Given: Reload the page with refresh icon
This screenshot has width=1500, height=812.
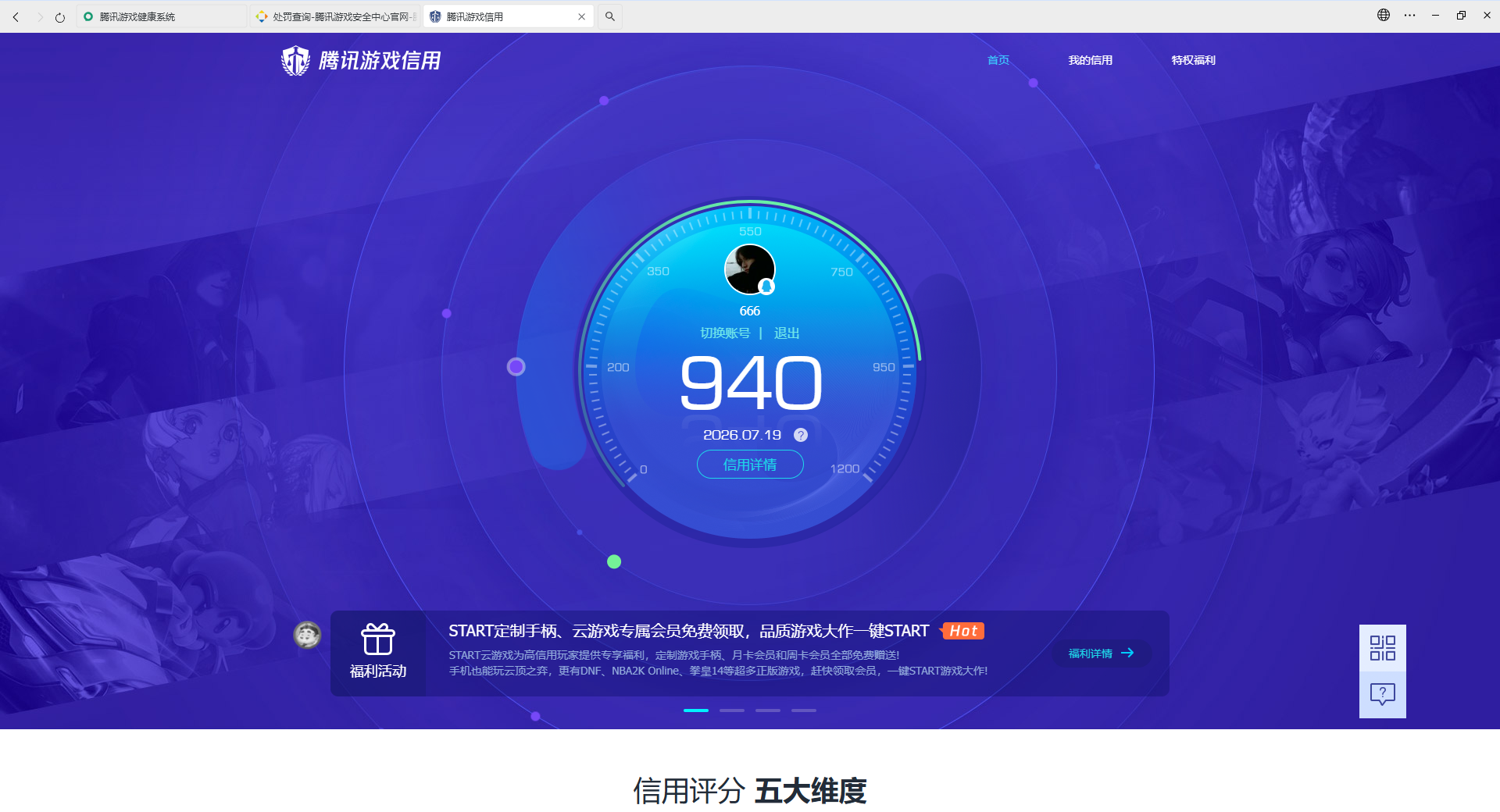Looking at the screenshot, I should coord(60,16).
